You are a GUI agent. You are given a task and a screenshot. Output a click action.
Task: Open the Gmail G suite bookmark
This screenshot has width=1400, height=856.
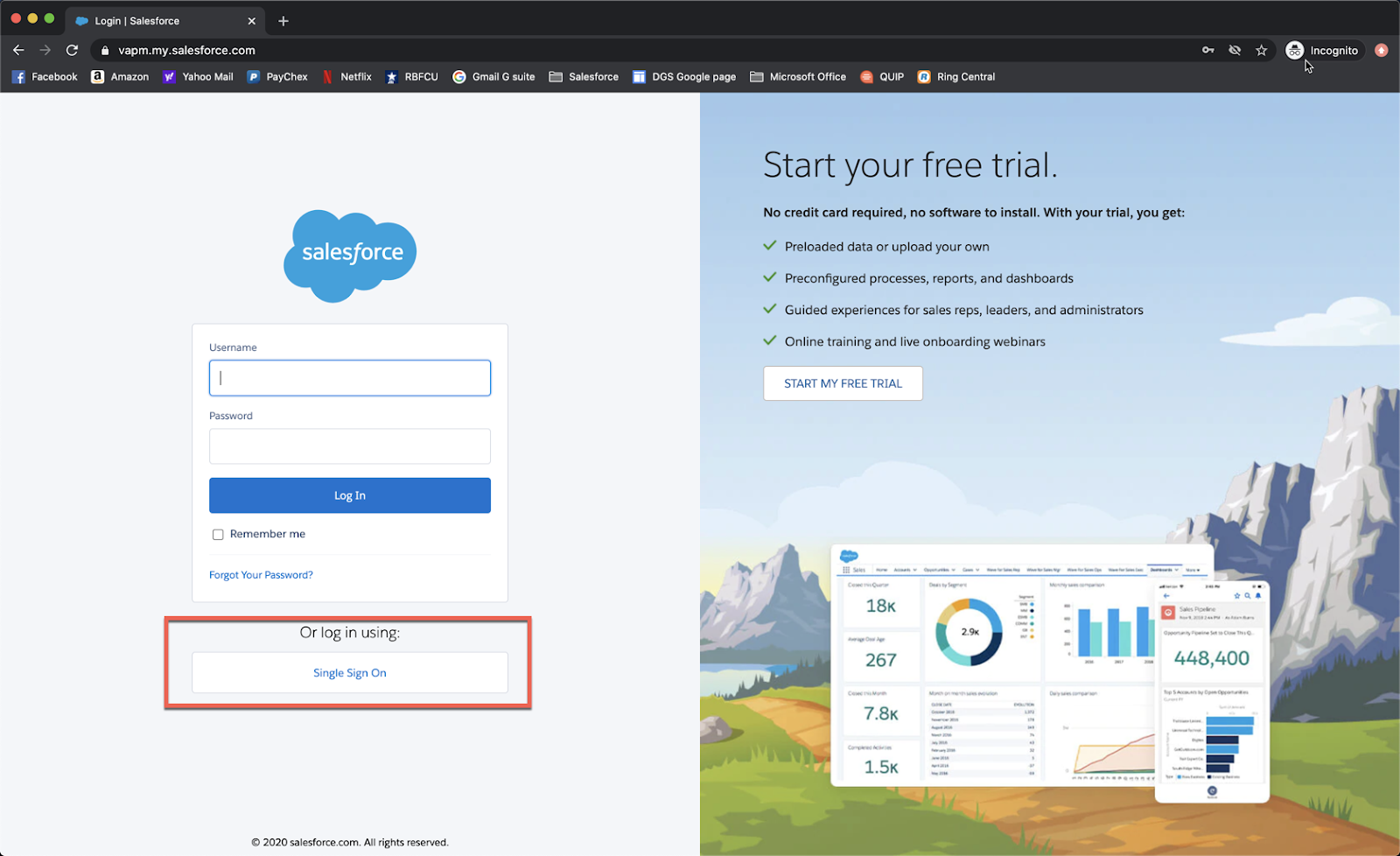pyautogui.click(x=493, y=77)
